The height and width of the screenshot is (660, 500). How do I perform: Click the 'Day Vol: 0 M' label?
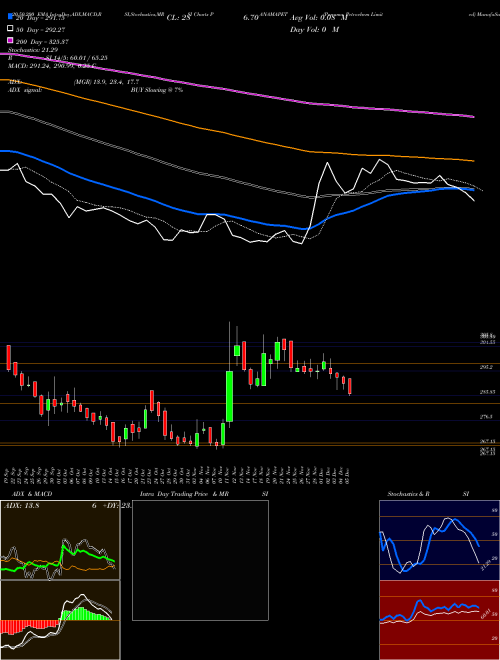pyautogui.click(x=314, y=29)
